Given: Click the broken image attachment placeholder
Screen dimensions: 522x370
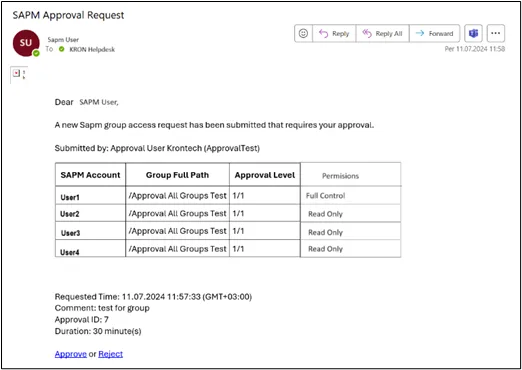Looking at the screenshot, I should coord(16,73).
